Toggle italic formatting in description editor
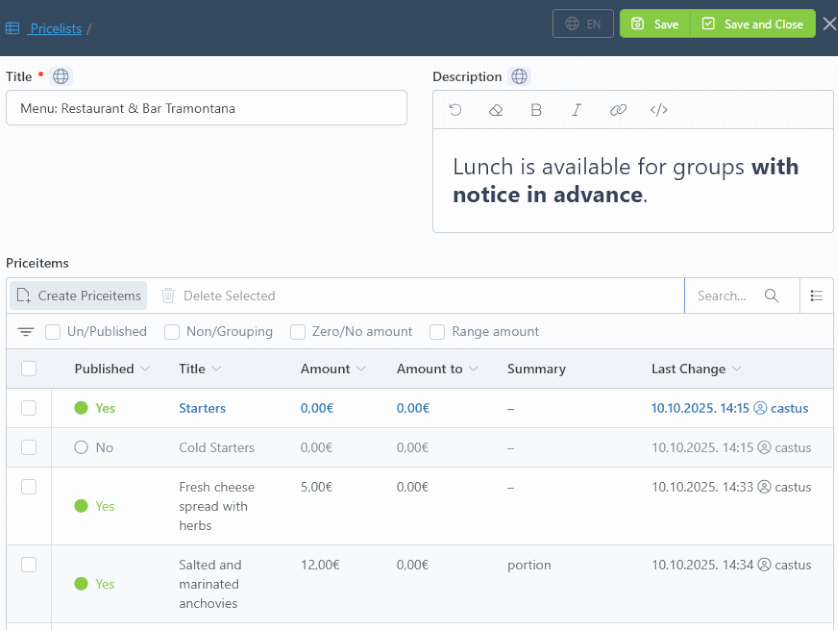The image size is (838, 630). click(576, 110)
